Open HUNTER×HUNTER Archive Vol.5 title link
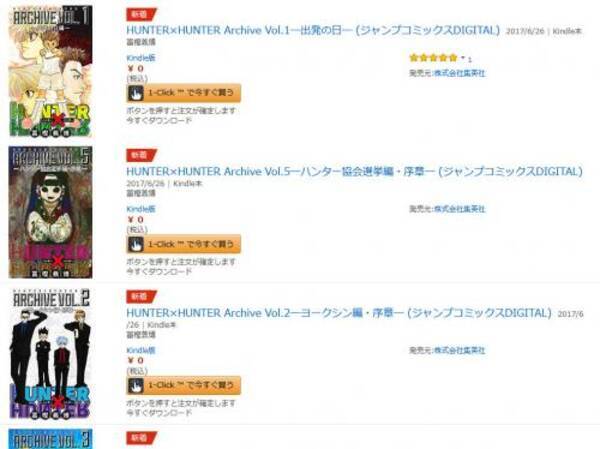Viewport: 600px width, 449px height. click(x=354, y=171)
